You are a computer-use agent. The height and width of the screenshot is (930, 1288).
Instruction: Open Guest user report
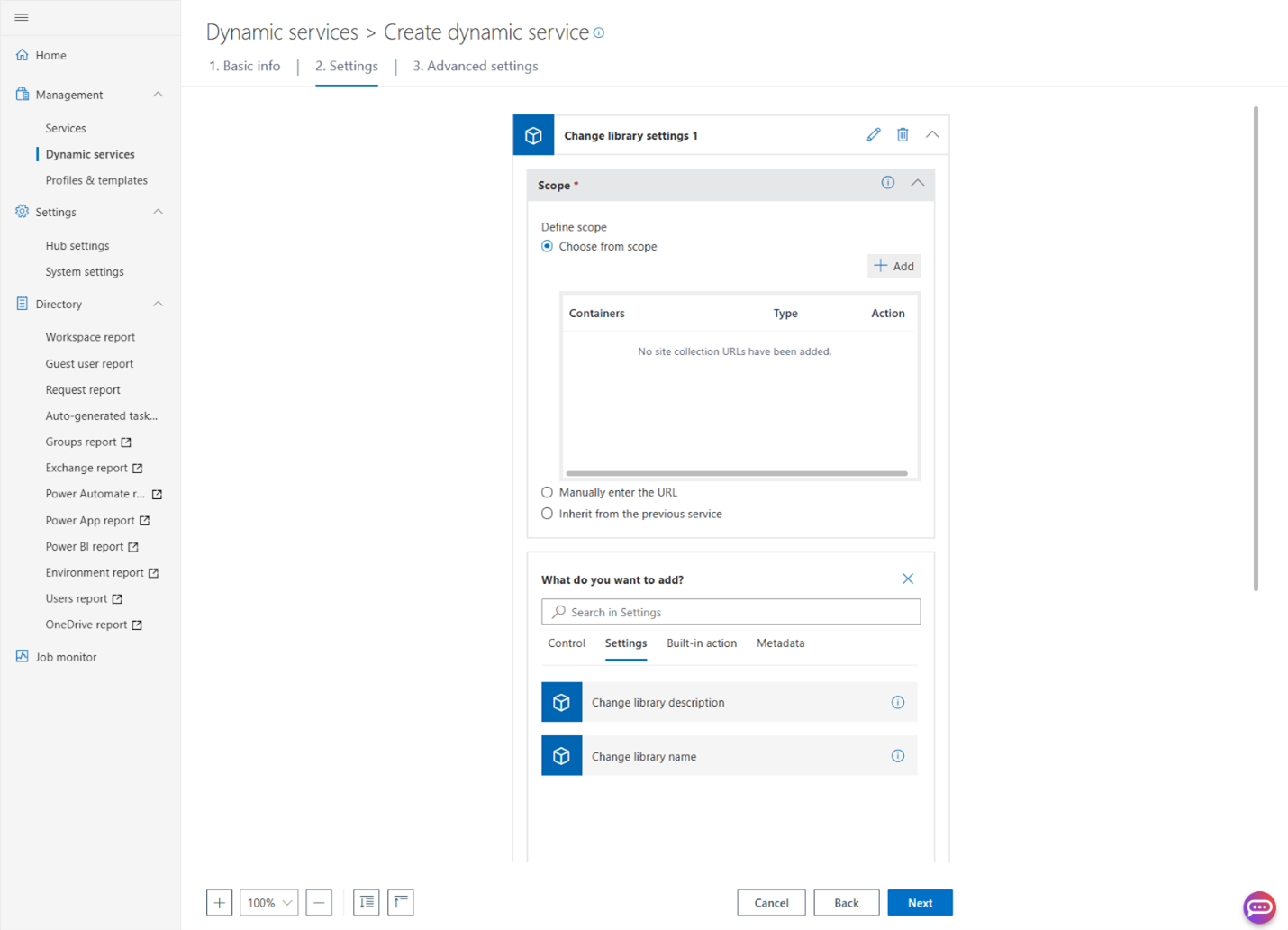[x=89, y=364]
